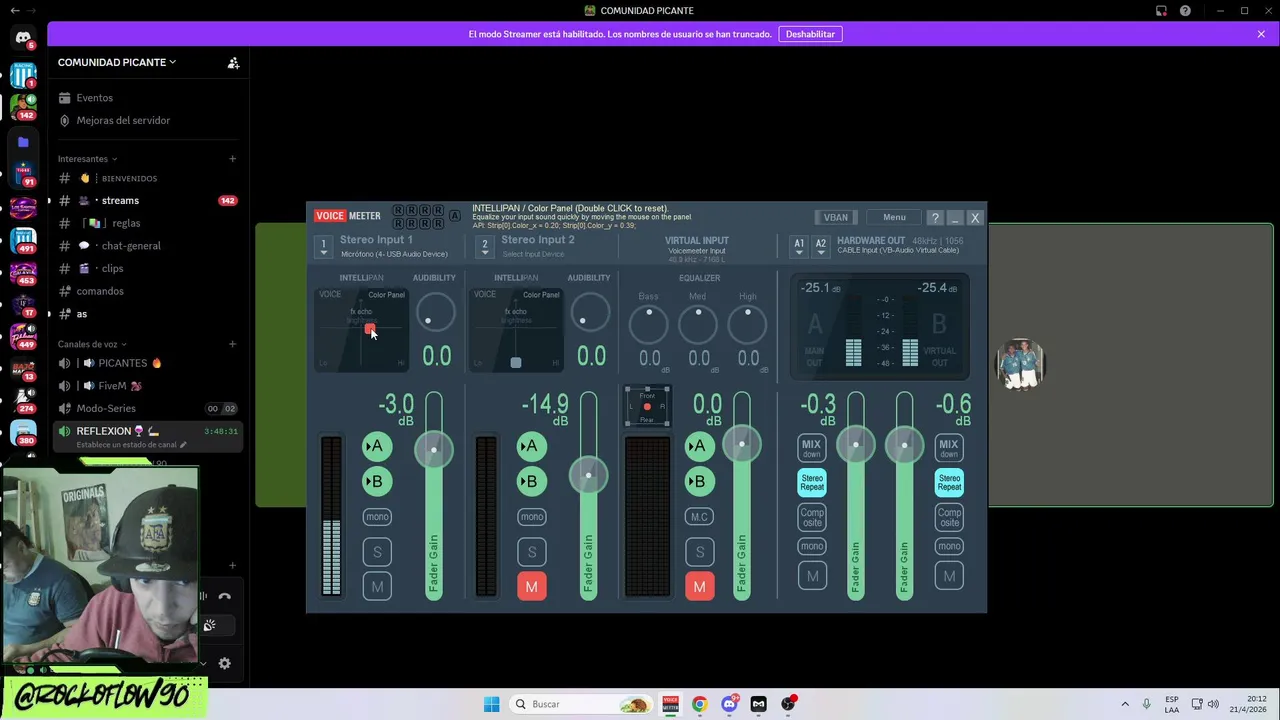This screenshot has height=720, width=1280.
Task: Open Discord user settings gear
Action: click(x=224, y=663)
